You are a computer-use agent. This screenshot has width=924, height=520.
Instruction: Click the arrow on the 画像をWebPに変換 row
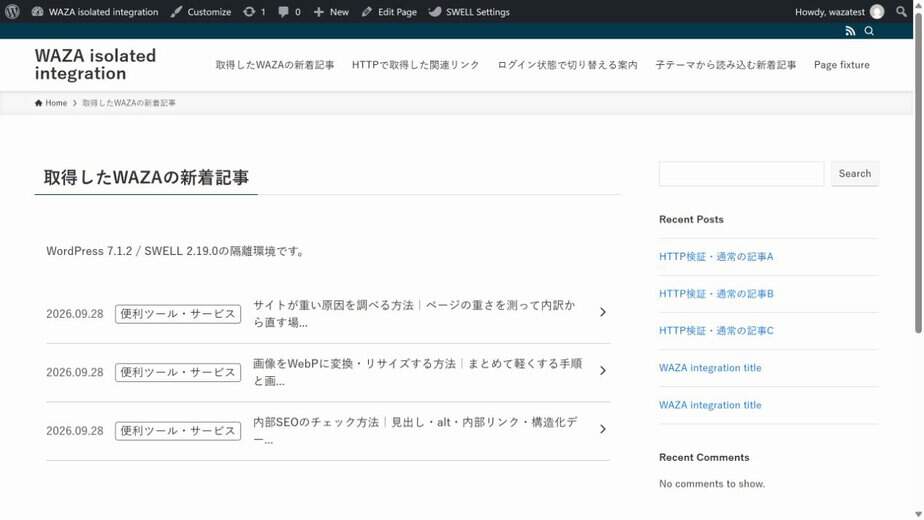[x=603, y=370]
